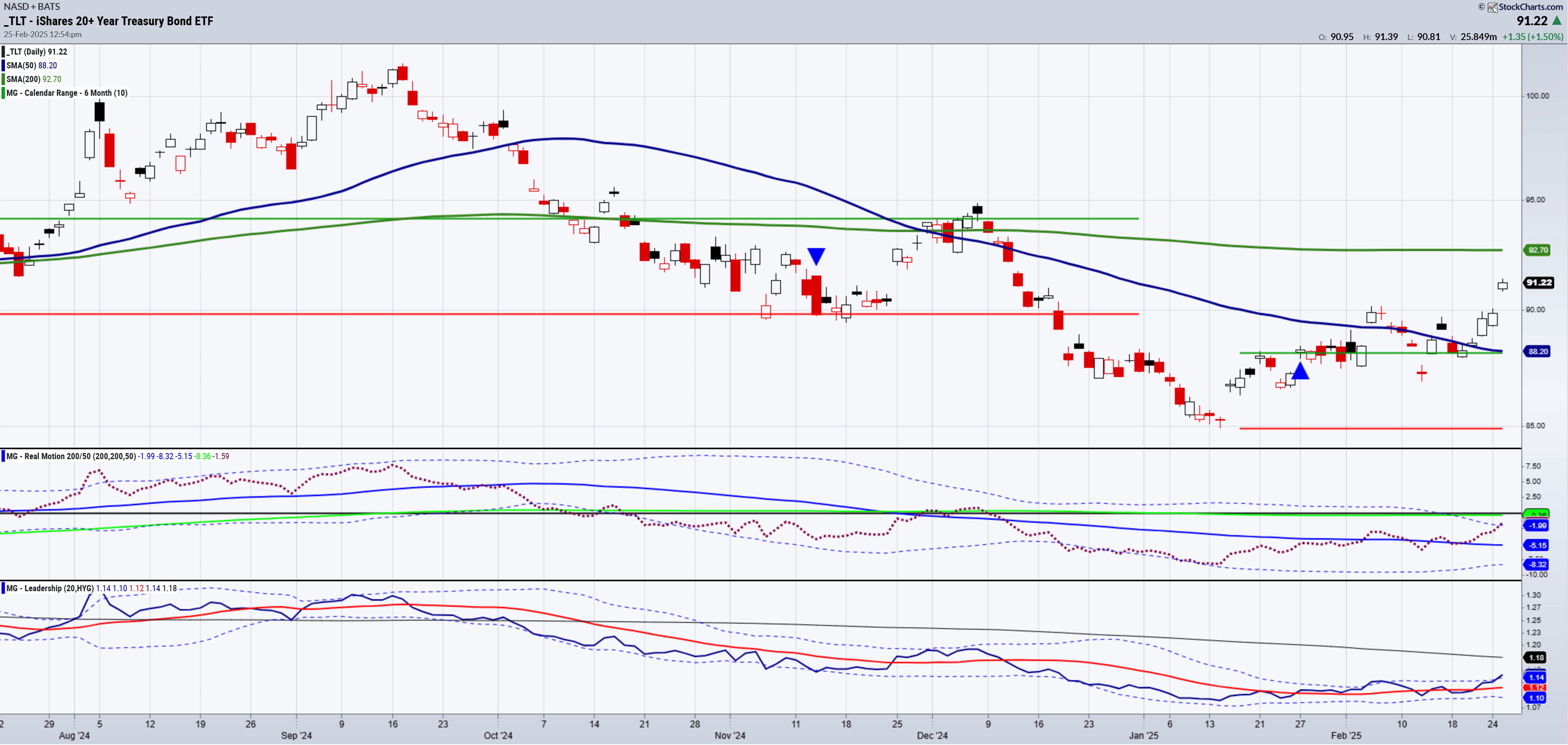Viewport: 1568px width, 745px height.
Task: Click the Oct '24 date axis label
Action: pos(498,735)
